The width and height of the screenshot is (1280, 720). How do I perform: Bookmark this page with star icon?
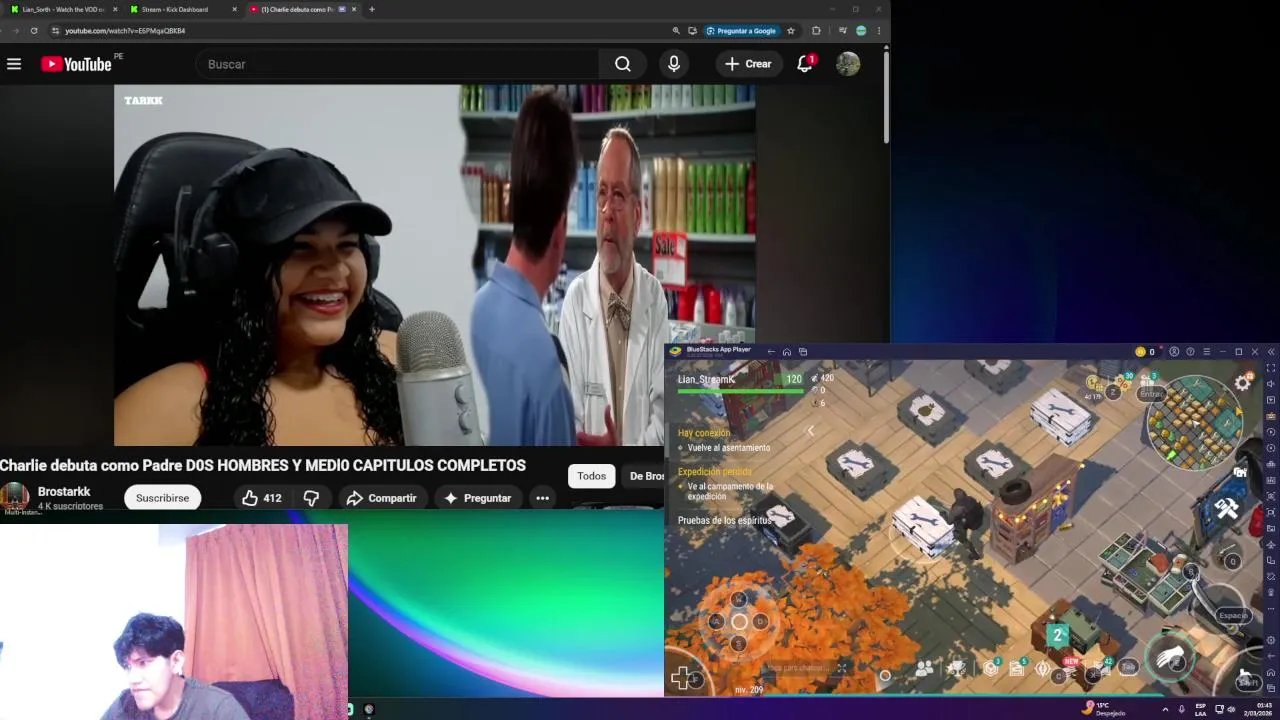click(791, 31)
